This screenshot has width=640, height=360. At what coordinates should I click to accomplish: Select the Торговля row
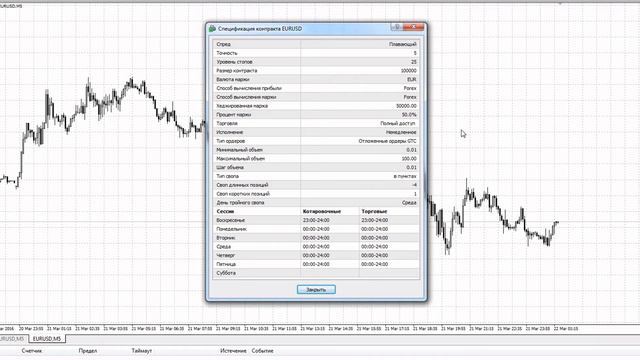316,123
